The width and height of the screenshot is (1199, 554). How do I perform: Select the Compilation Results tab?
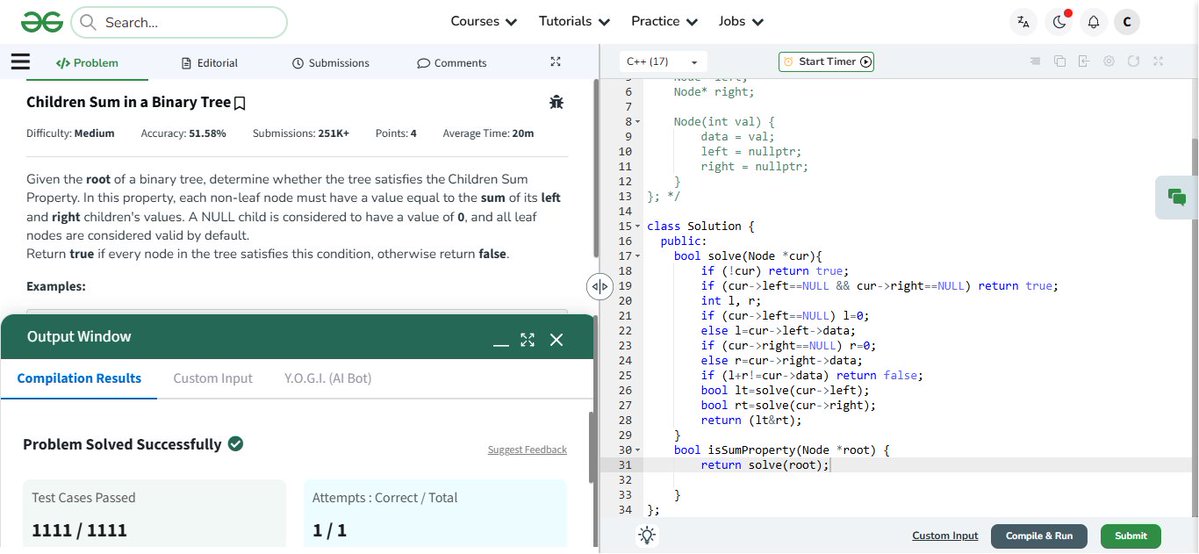[x=79, y=378]
